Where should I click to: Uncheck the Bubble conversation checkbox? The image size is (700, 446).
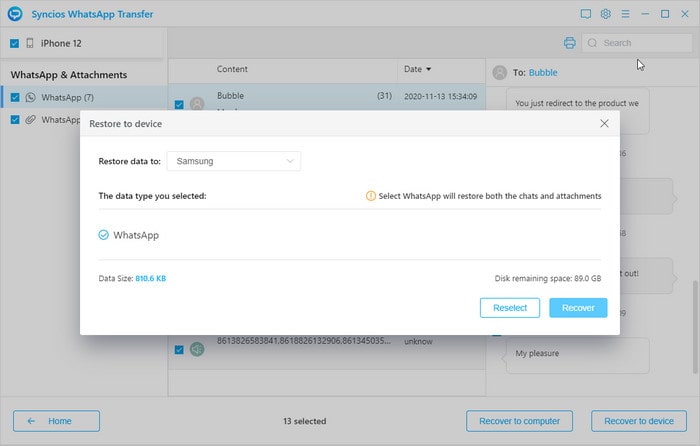[179, 104]
